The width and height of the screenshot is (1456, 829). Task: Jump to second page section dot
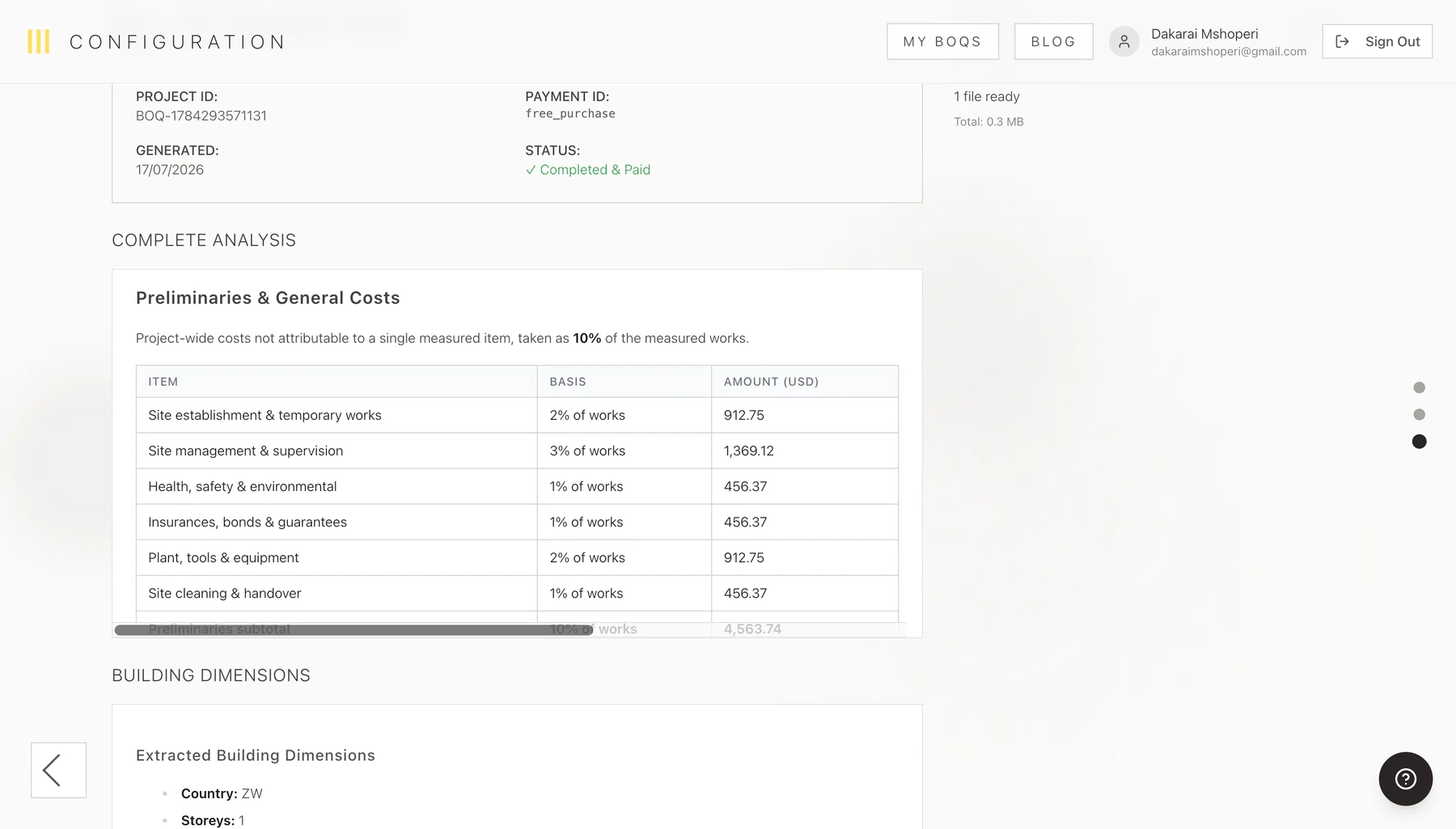point(1419,414)
